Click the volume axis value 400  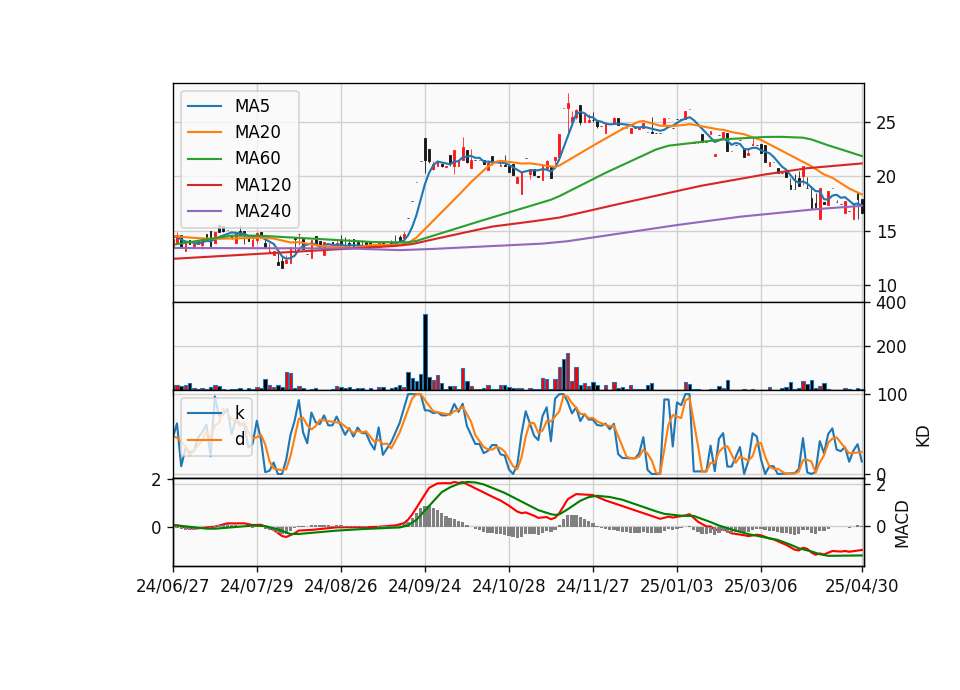click(891, 303)
